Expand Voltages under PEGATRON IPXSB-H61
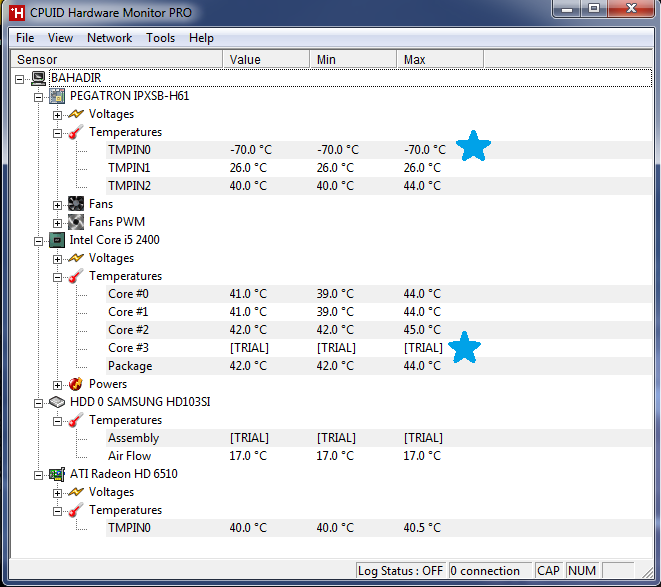Screen dimensions: 661x587 tap(57, 114)
